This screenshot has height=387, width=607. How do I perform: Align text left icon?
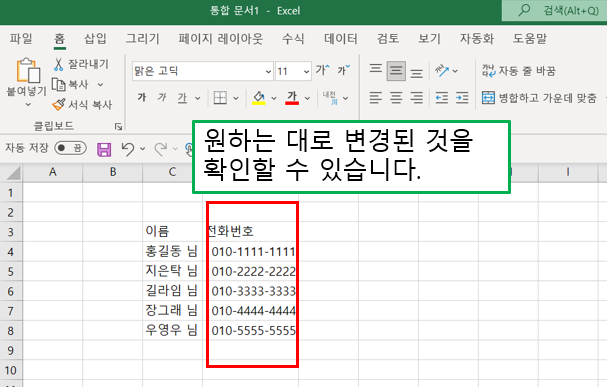point(375,98)
